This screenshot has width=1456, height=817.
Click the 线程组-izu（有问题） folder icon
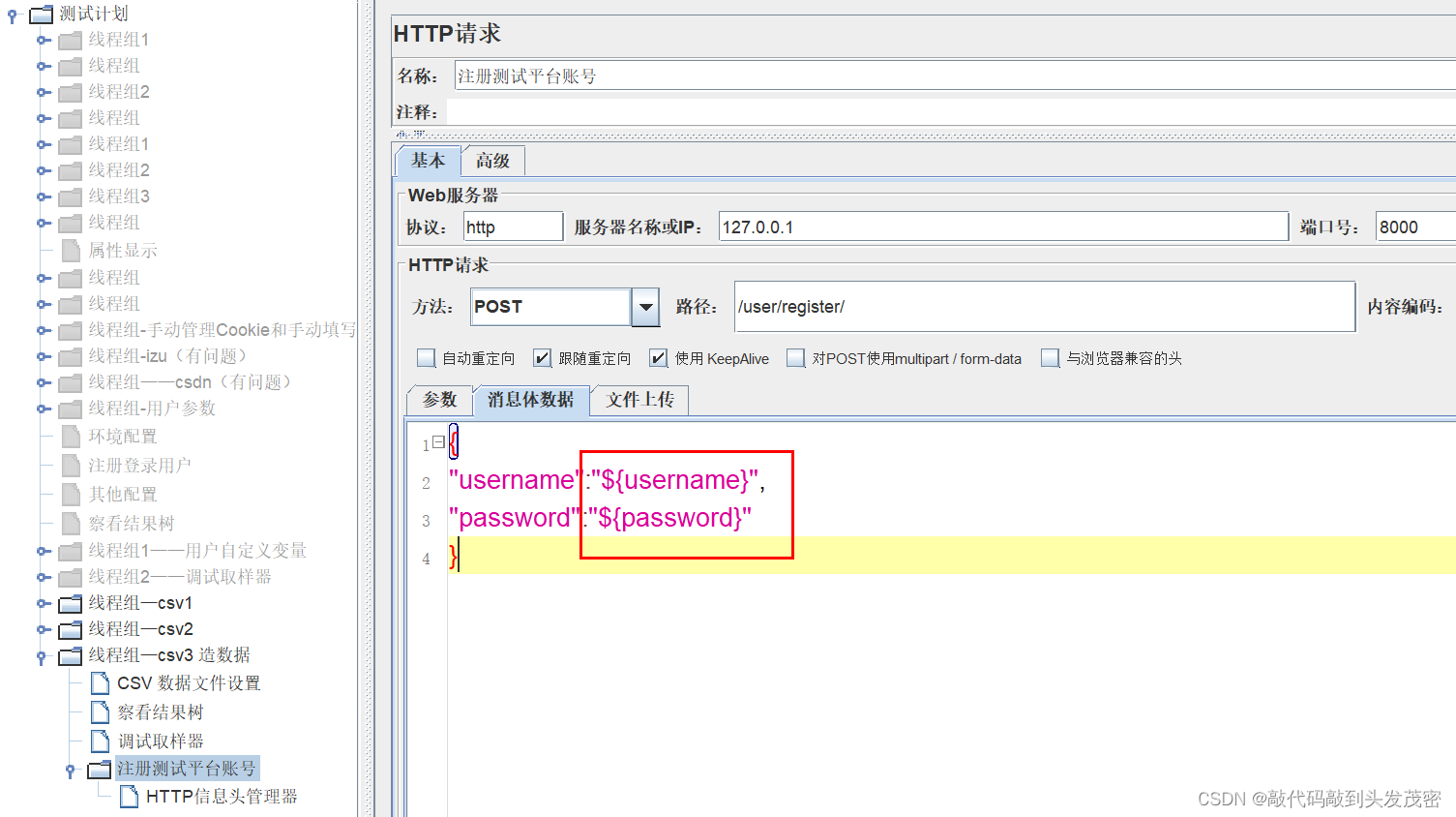tap(70, 357)
